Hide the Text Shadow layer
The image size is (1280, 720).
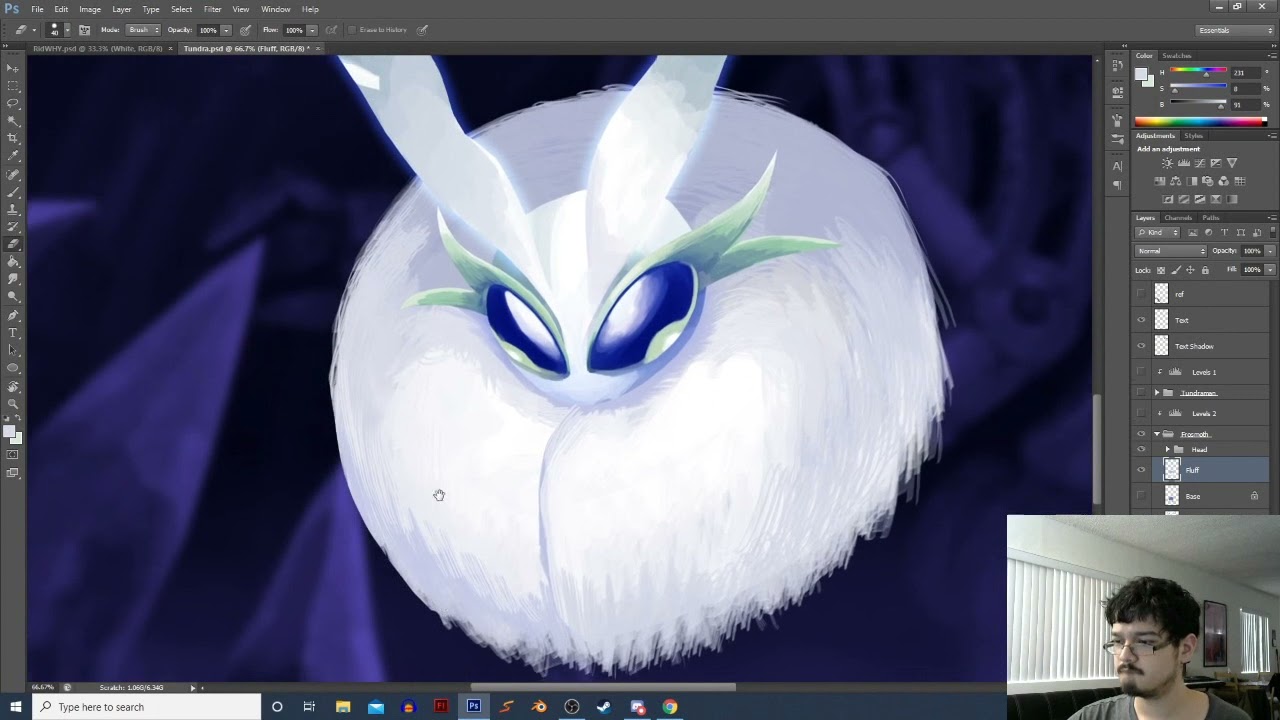(x=1141, y=346)
